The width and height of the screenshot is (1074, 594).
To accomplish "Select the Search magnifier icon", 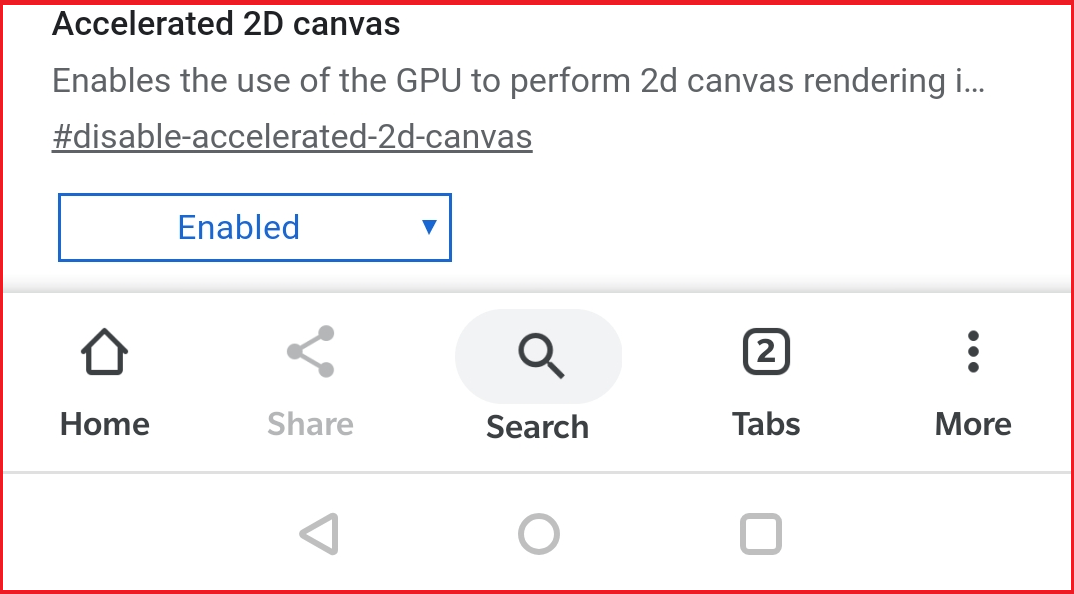I will click(x=540, y=356).
